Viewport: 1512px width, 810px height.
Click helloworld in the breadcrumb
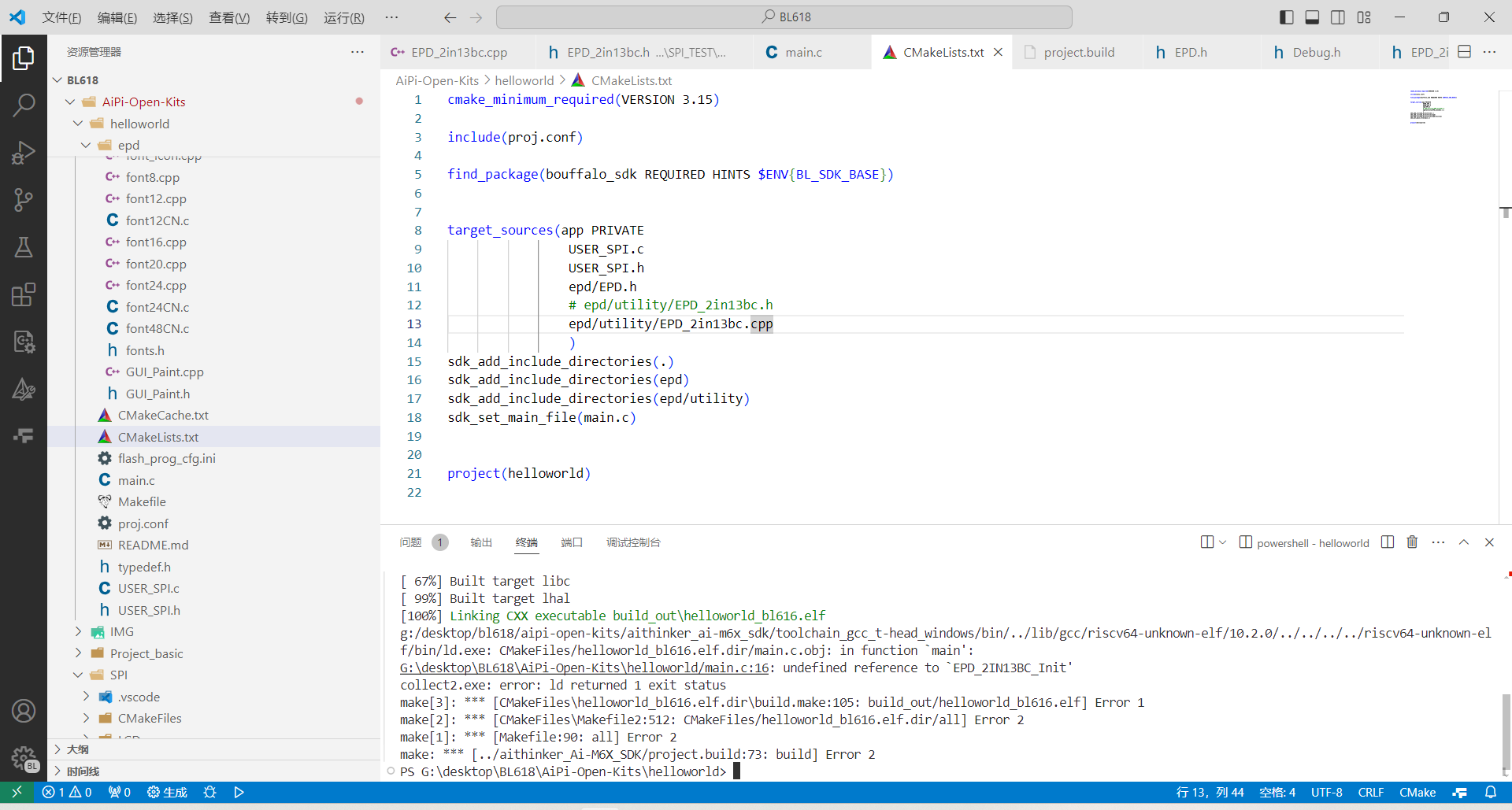524,80
